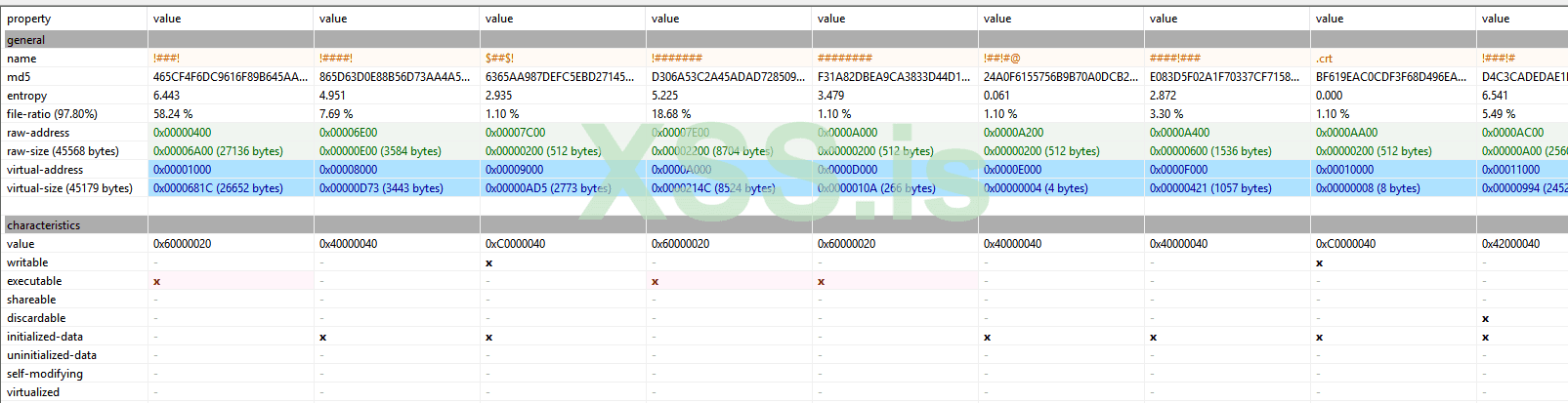The image size is (1568, 403).
Task: Select md5 value starting BF619EAC0CDF3F68D496EA
Action: pos(1391,77)
